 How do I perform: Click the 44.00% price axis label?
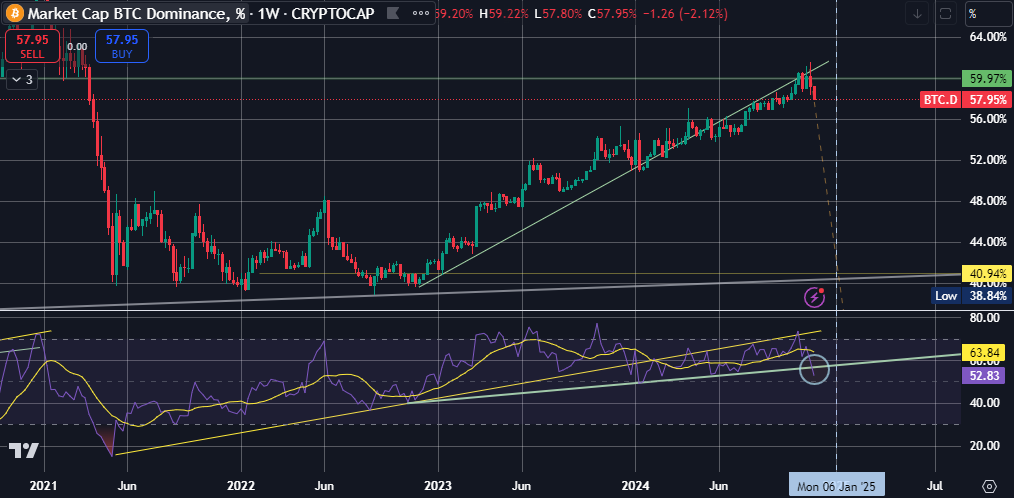(x=989, y=242)
